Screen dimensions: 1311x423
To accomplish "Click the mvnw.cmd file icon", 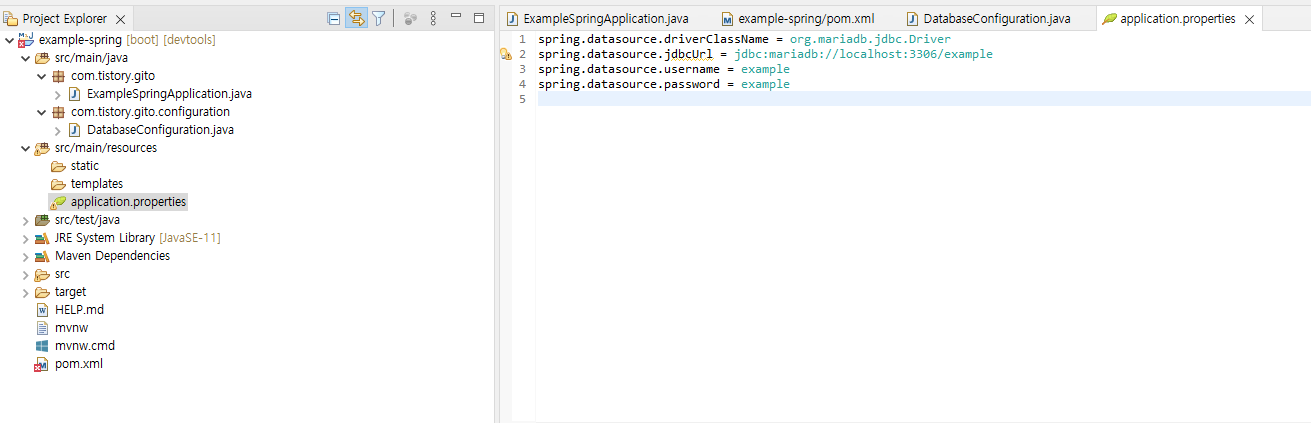I will (42, 346).
